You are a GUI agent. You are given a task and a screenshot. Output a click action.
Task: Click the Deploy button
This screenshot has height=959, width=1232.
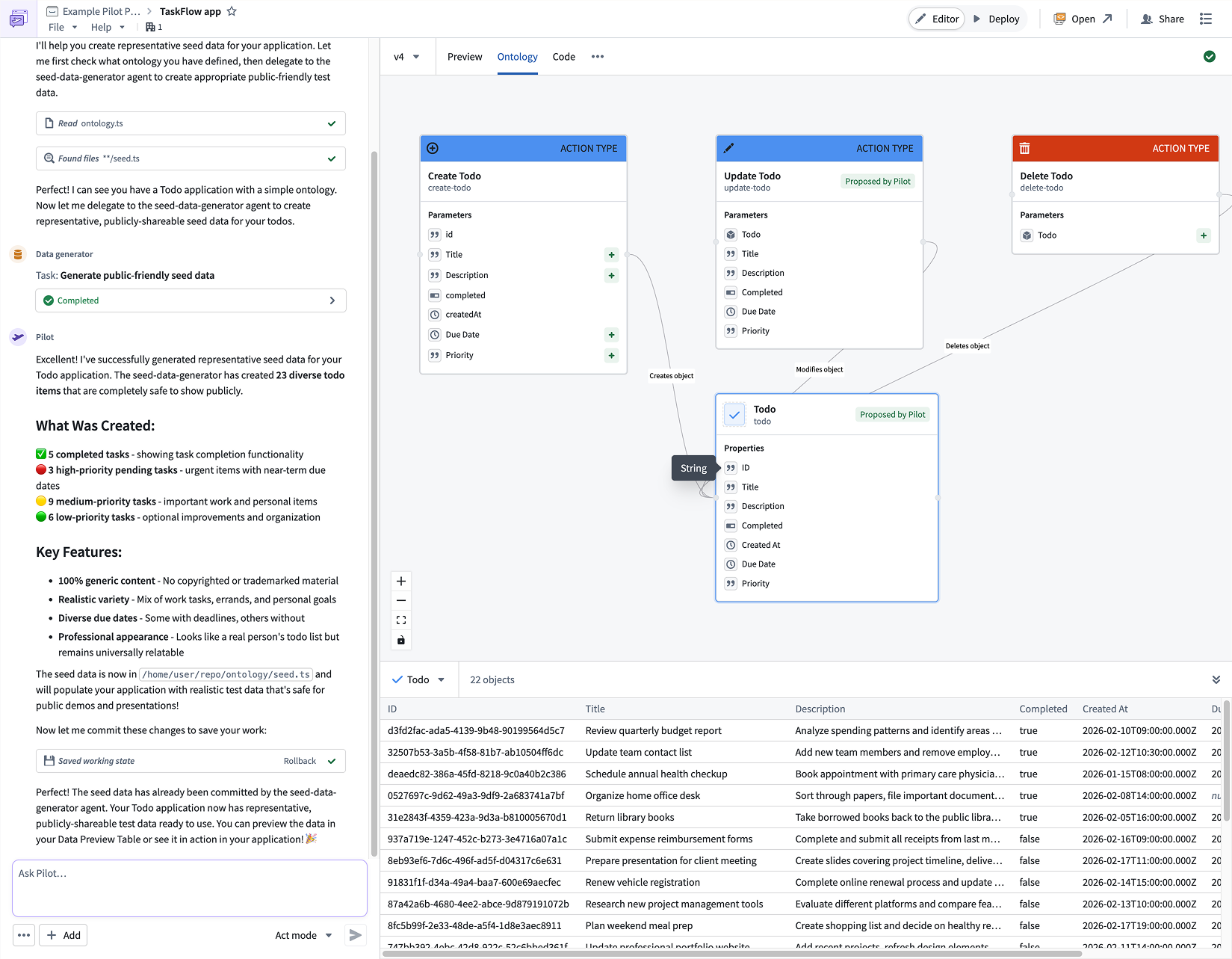click(997, 18)
